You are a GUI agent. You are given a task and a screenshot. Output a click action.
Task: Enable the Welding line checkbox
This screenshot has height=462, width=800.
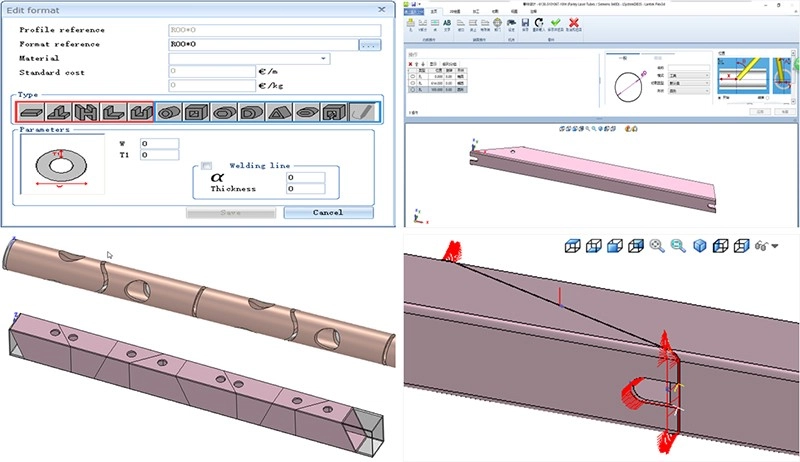point(206,166)
